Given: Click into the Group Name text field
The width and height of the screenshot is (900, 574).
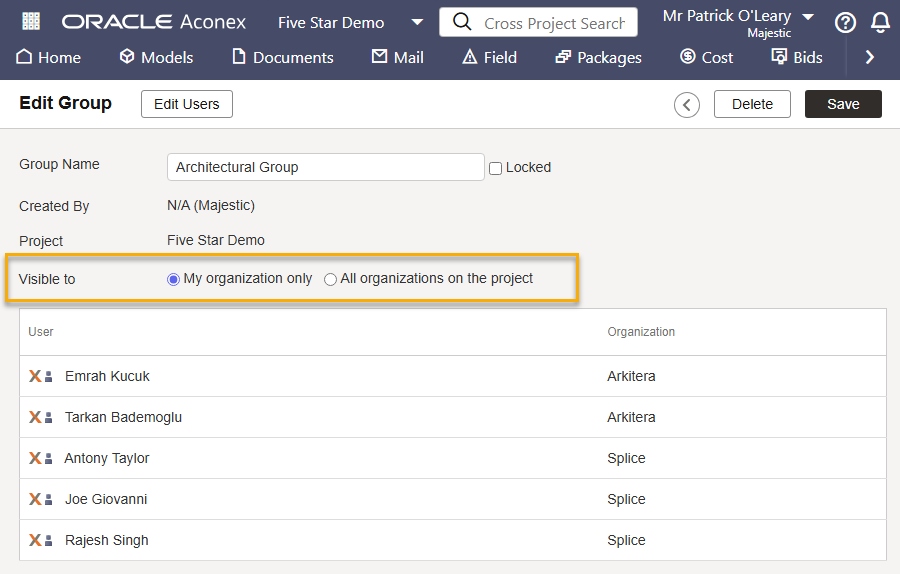Looking at the screenshot, I should [325, 167].
